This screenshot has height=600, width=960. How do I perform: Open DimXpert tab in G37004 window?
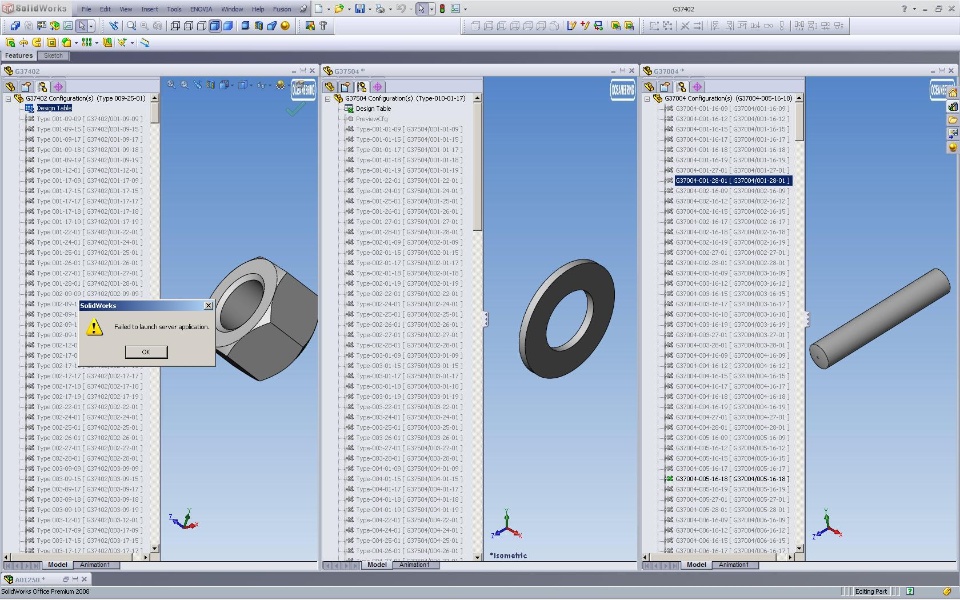(697, 87)
